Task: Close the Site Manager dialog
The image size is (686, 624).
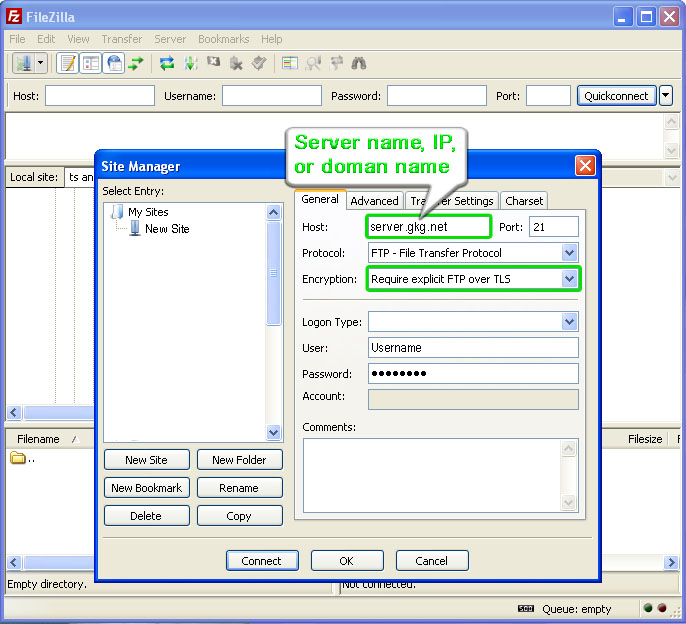Action: tap(585, 165)
